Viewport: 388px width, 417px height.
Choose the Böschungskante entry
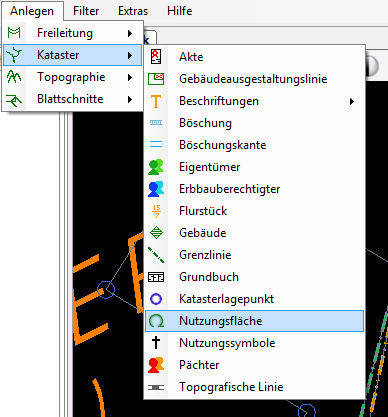[254, 145]
